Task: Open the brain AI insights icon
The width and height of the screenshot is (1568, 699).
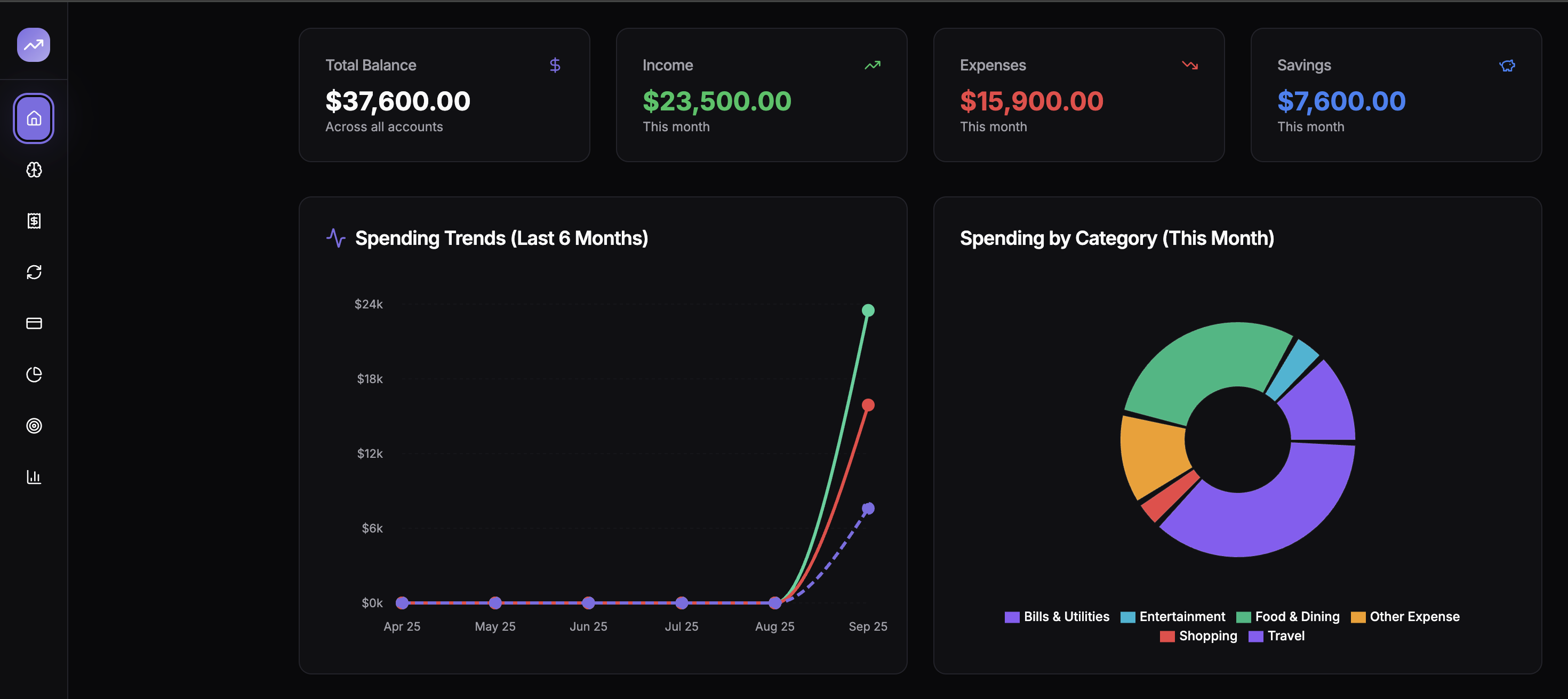Action: [34, 169]
